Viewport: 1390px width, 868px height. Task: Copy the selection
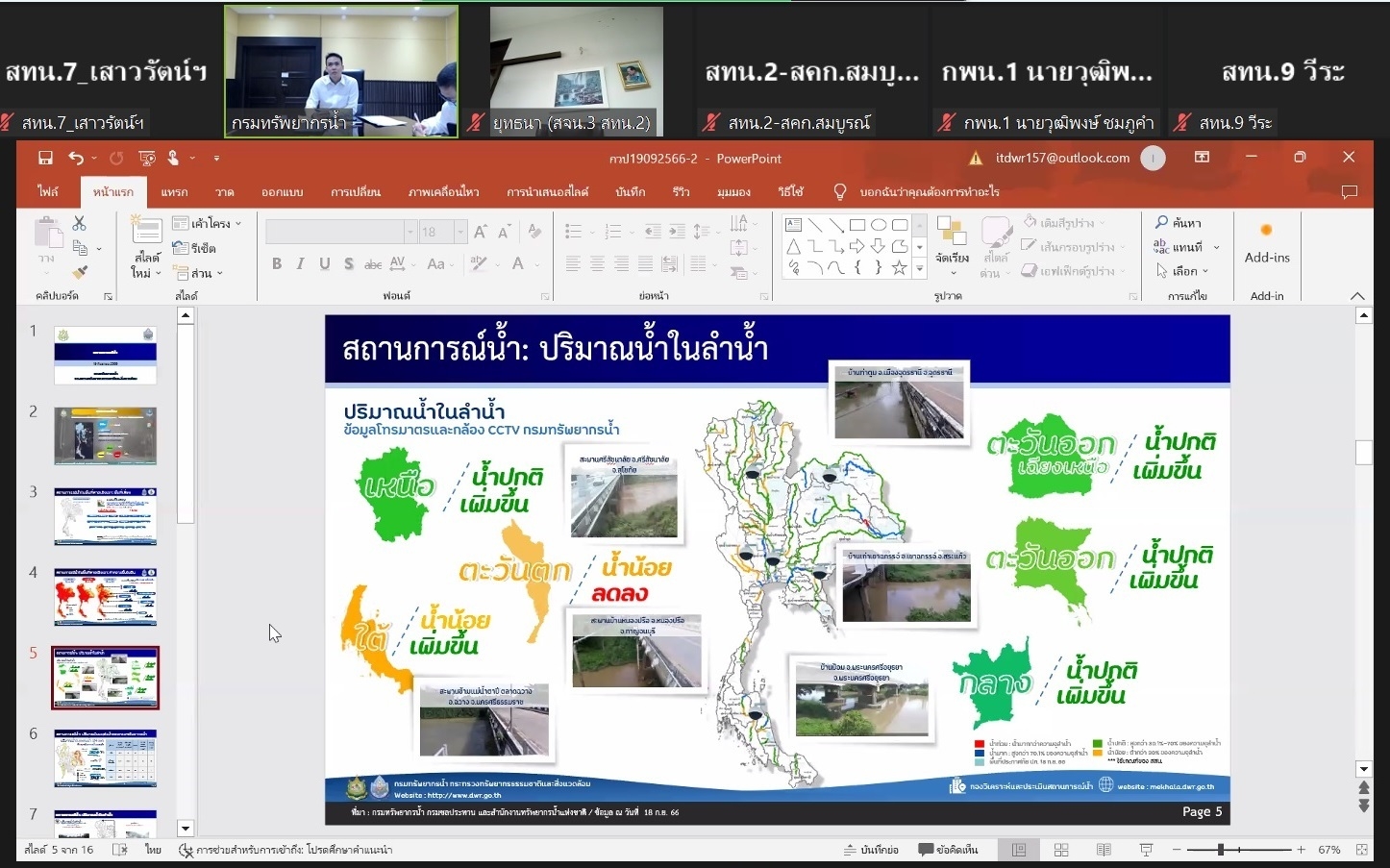click(80, 248)
